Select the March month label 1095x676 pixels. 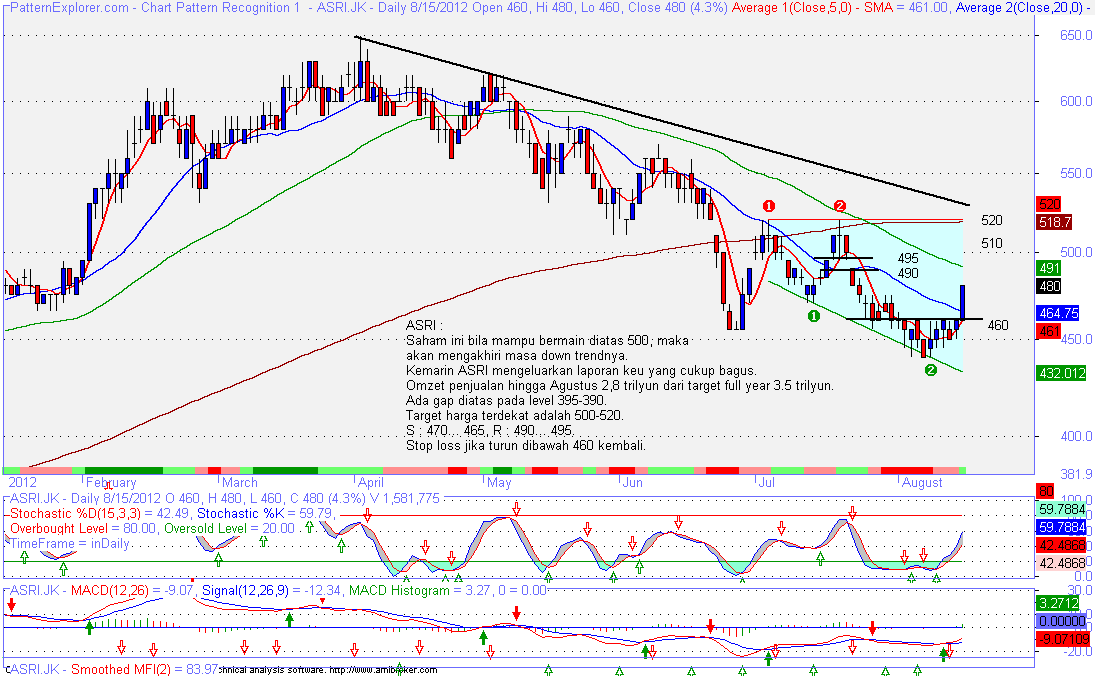pyautogui.click(x=240, y=483)
